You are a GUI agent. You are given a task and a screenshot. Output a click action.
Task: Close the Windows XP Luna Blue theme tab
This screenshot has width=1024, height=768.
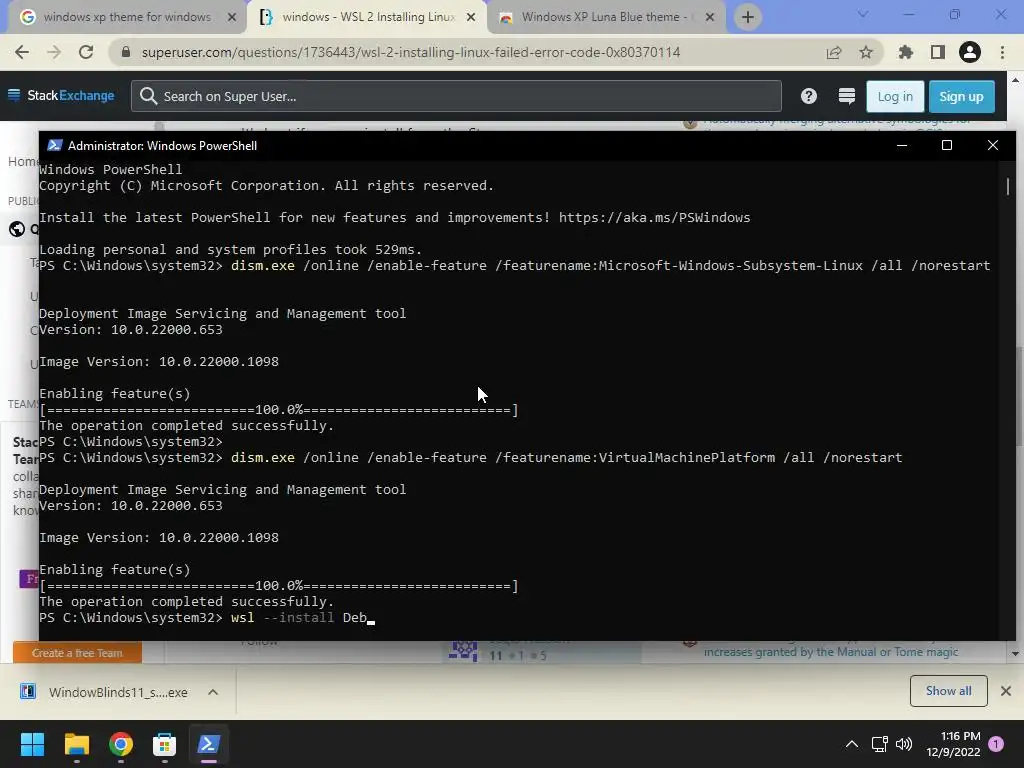(710, 18)
